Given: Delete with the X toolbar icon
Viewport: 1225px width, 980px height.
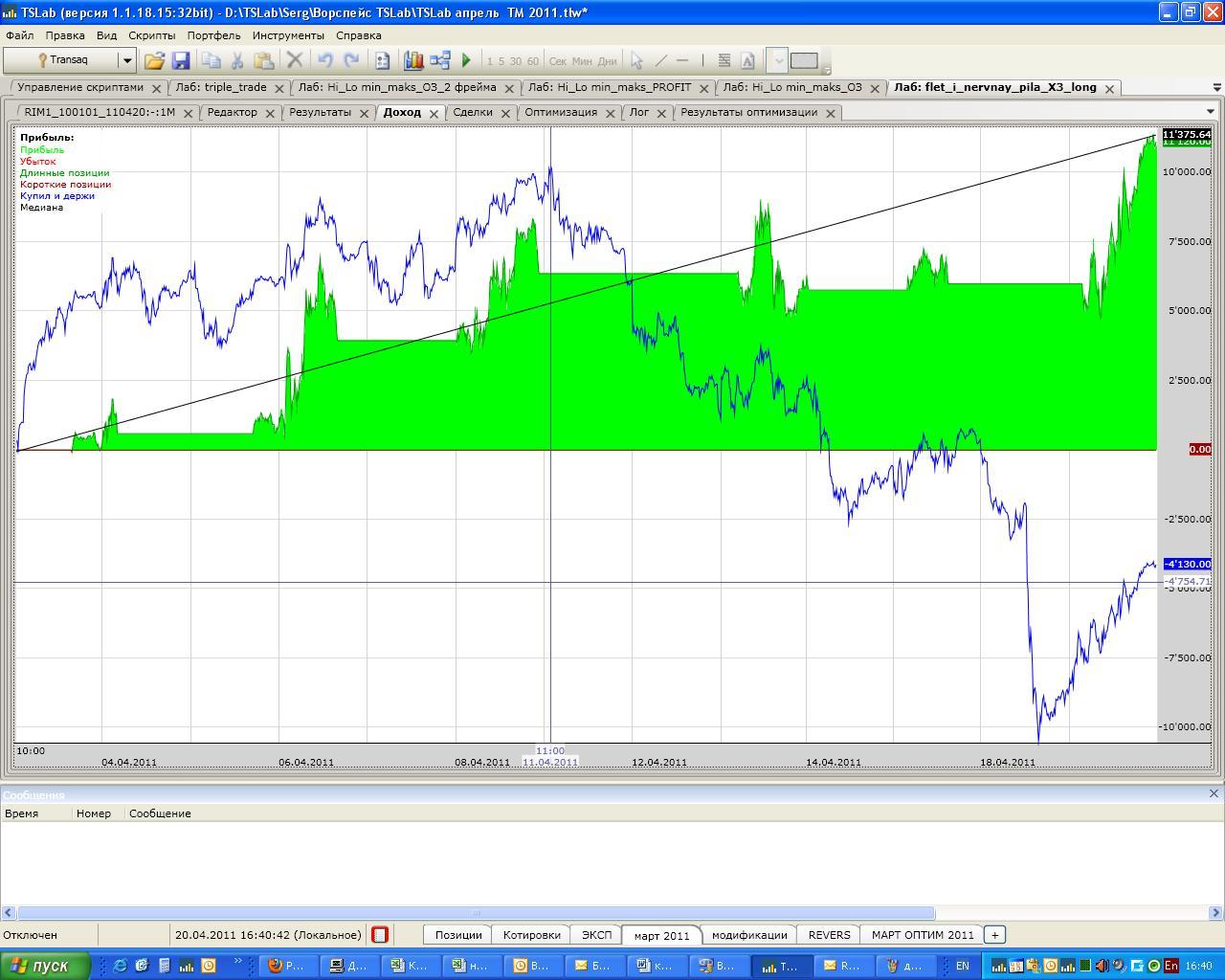Looking at the screenshot, I should tap(295, 60).
